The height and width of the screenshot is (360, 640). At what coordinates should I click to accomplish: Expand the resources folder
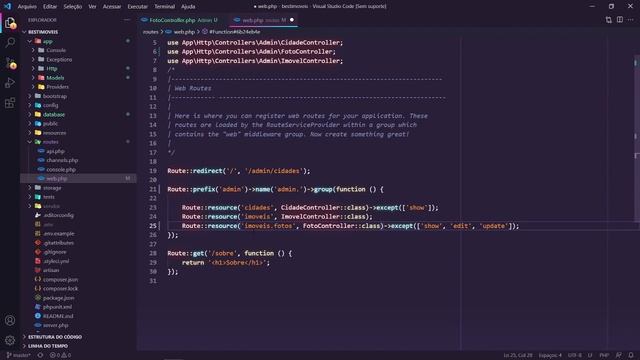(54, 133)
